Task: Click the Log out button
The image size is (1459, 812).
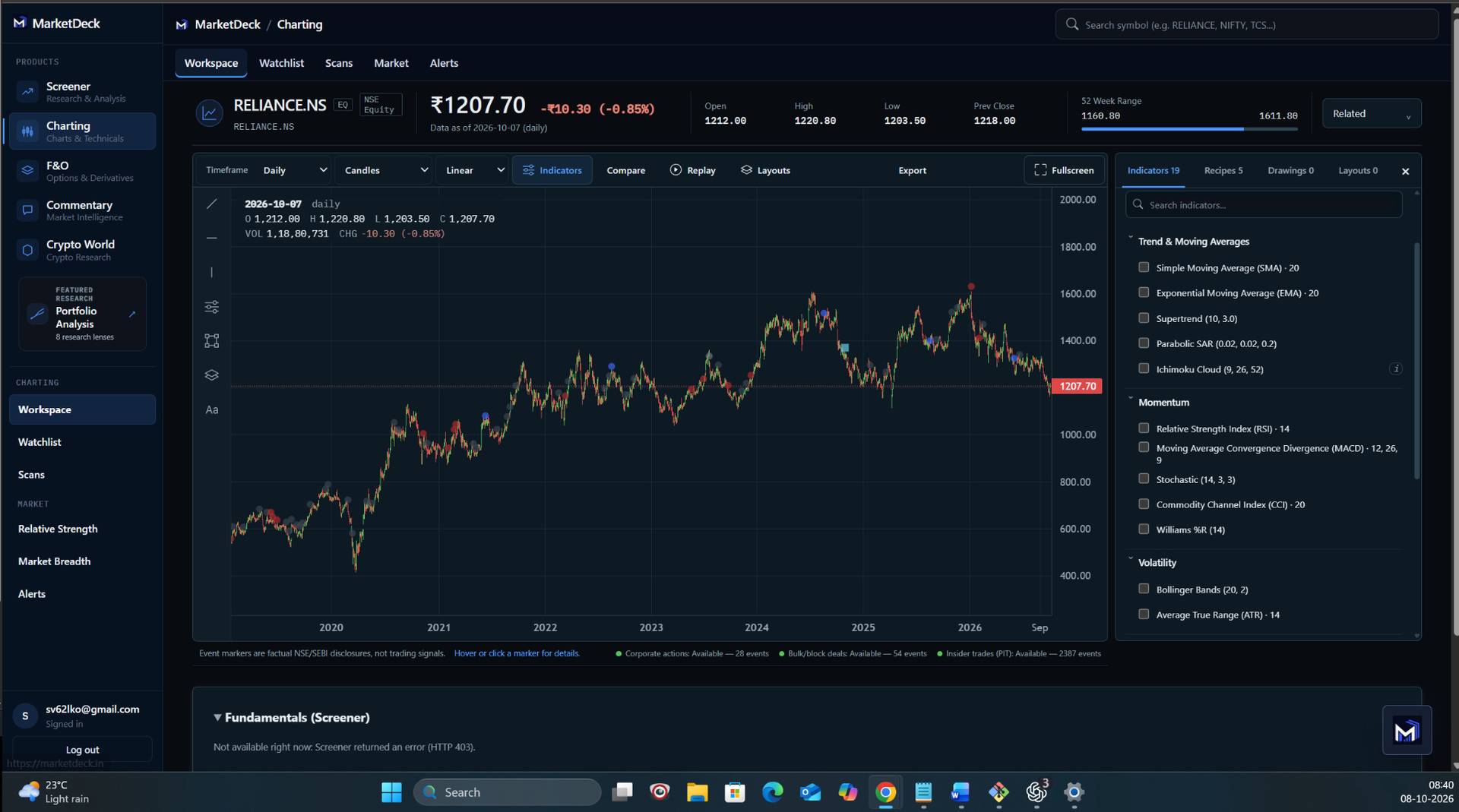Action: click(x=82, y=750)
